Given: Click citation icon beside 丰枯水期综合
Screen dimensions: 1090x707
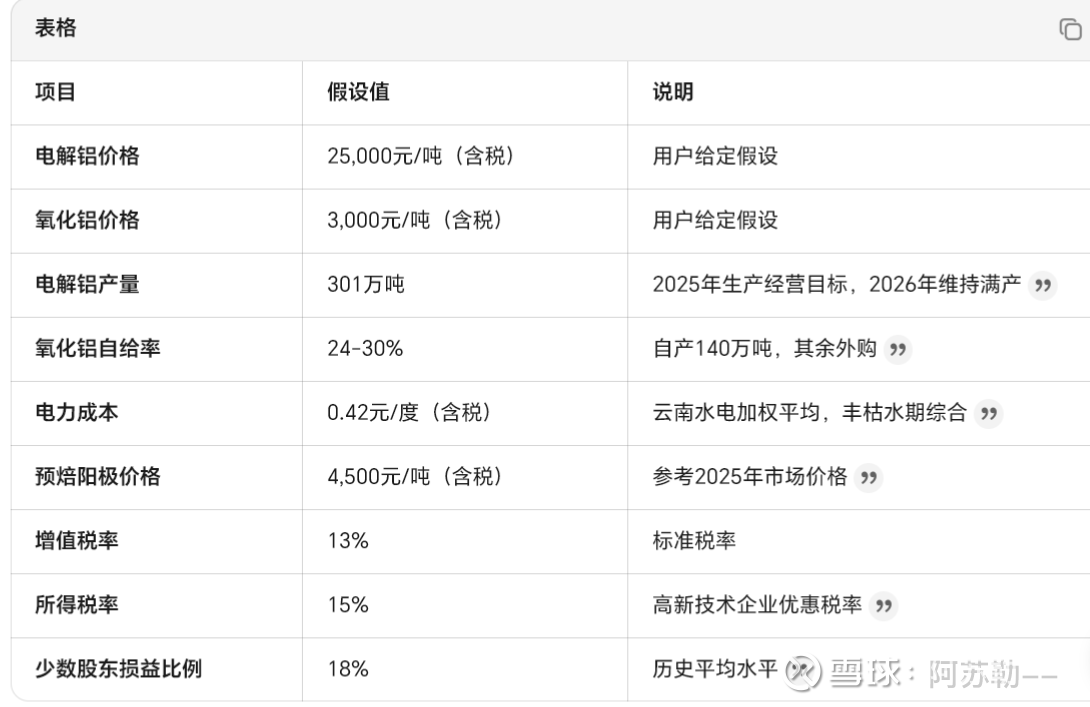Looking at the screenshot, I should tap(988, 413).
